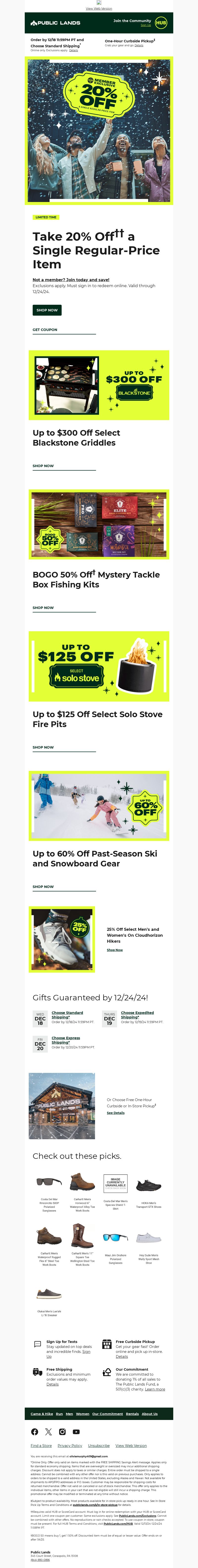The width and height of the screenshot is (198, 1568).
Task: Click the Blackstone griddle $300 off banner
Action: [x=99, y=385]
